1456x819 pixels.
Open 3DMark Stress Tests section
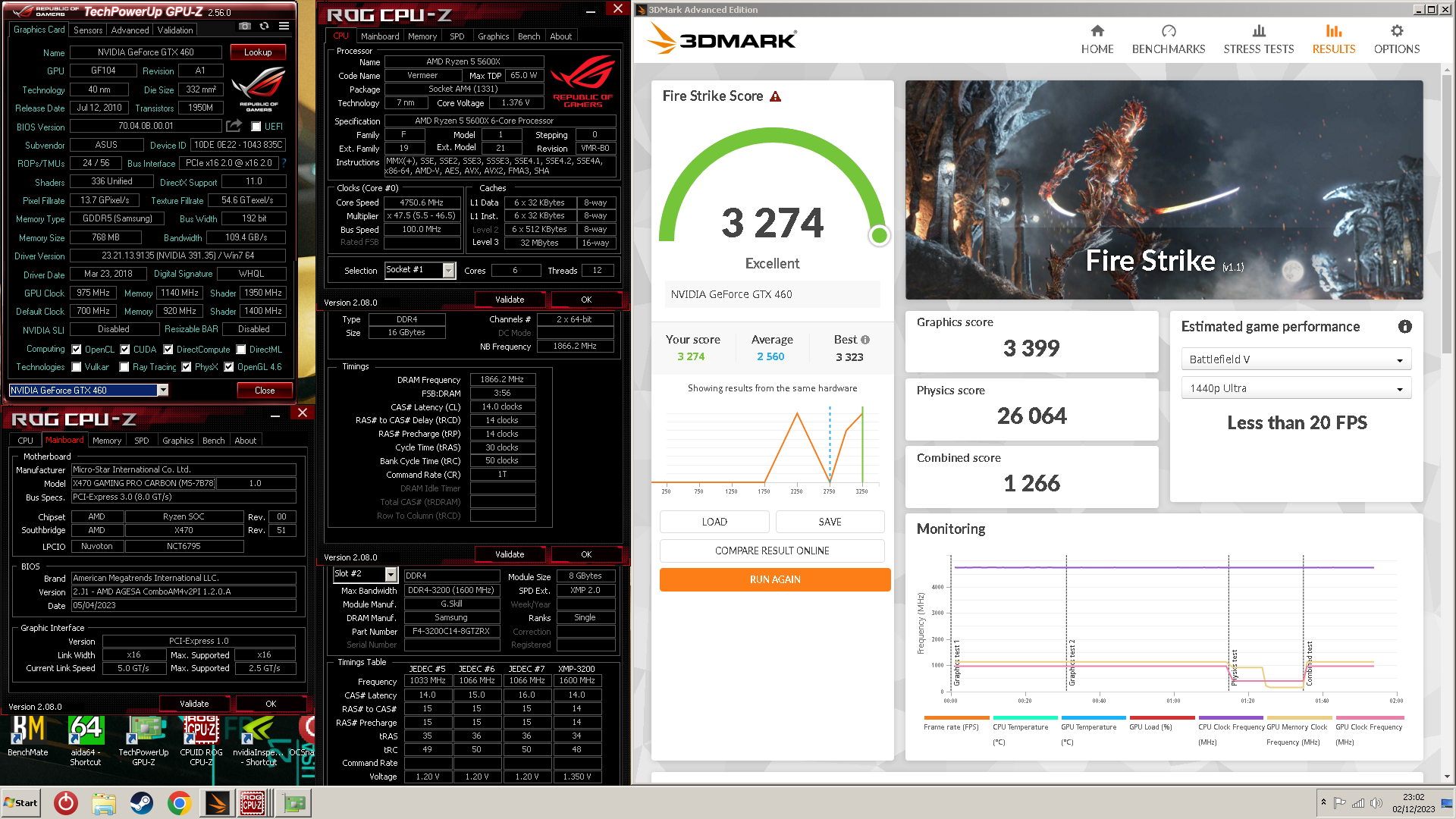coord(1258,39)
